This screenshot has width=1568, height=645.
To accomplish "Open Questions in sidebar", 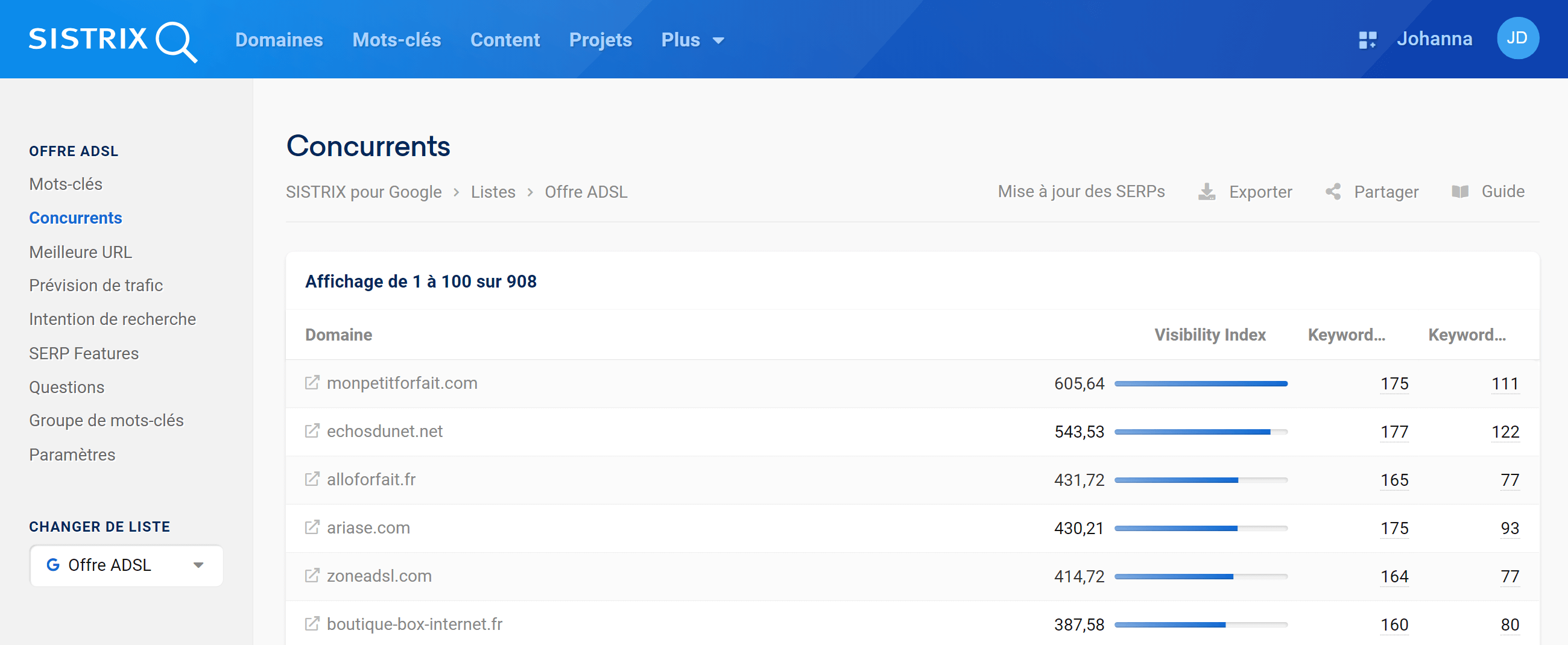I will tap(67, 387).
